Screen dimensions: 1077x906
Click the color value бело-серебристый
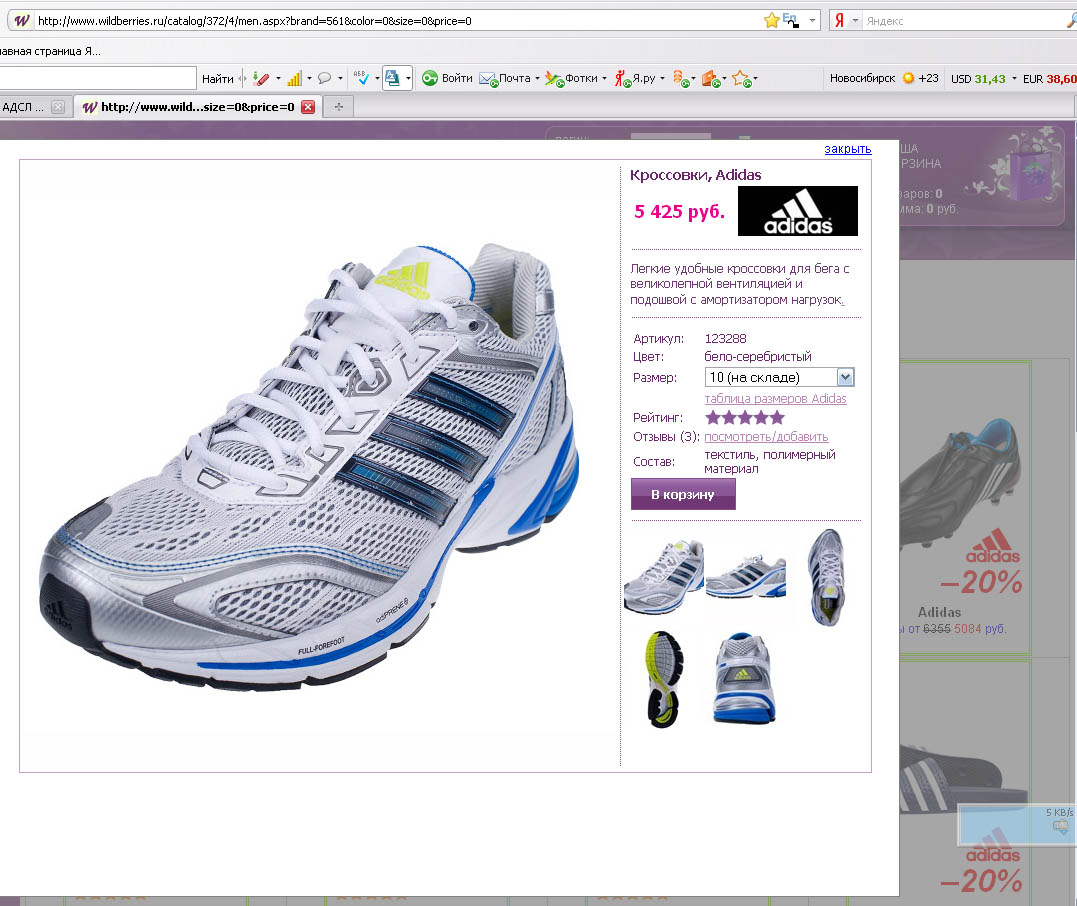click(758, 356)
